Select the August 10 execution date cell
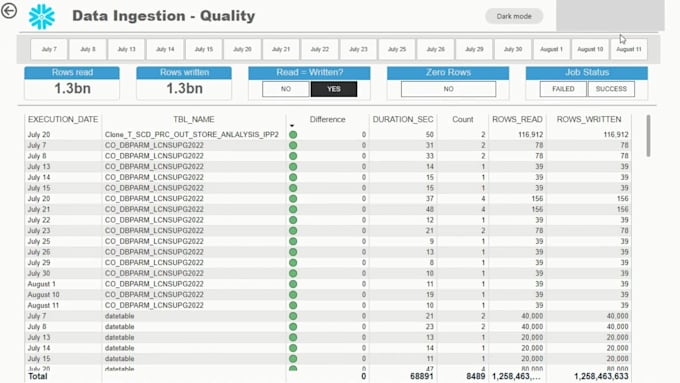680x383 pixels. 43,295
